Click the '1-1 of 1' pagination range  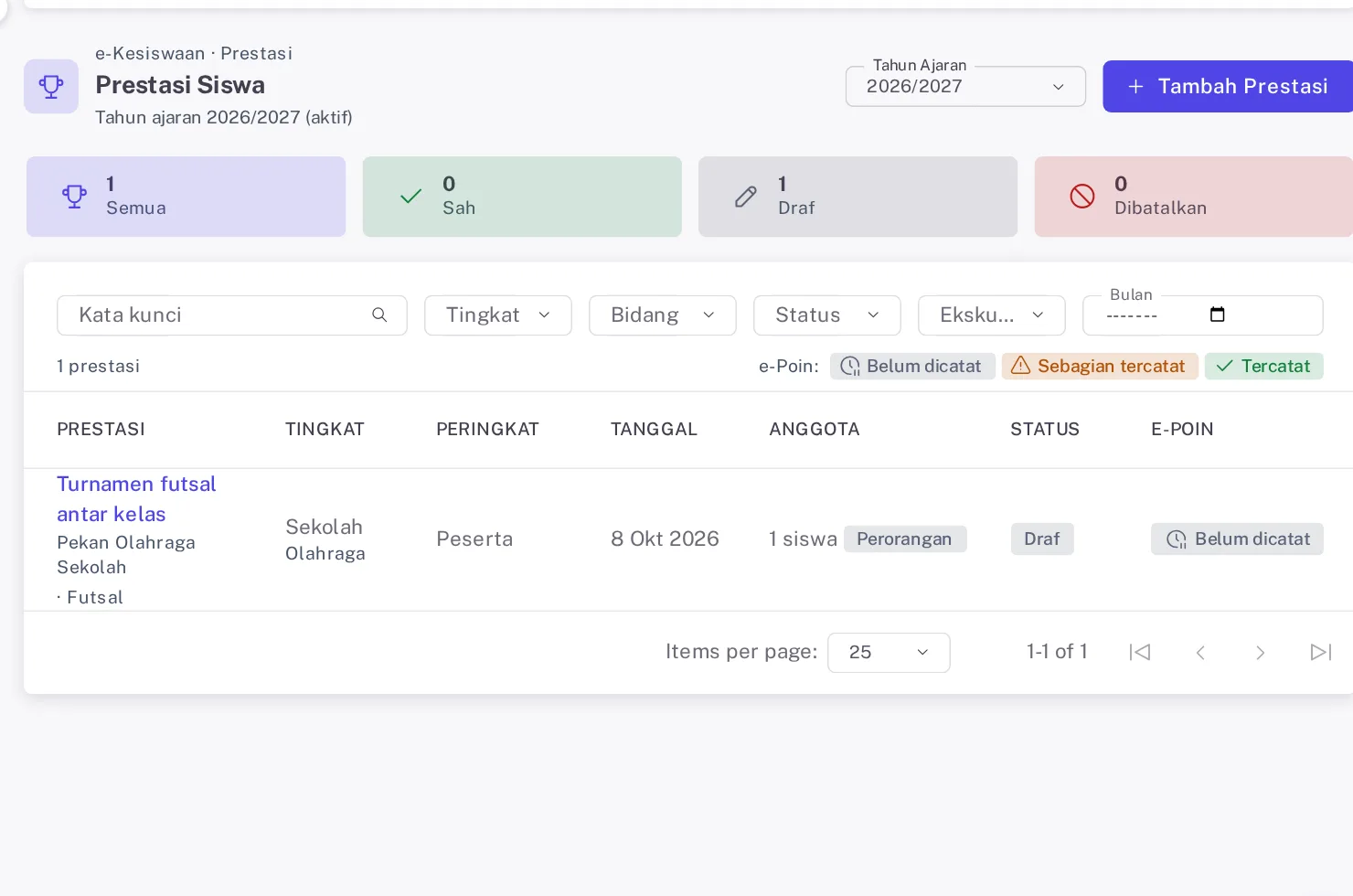(1057, 652)
